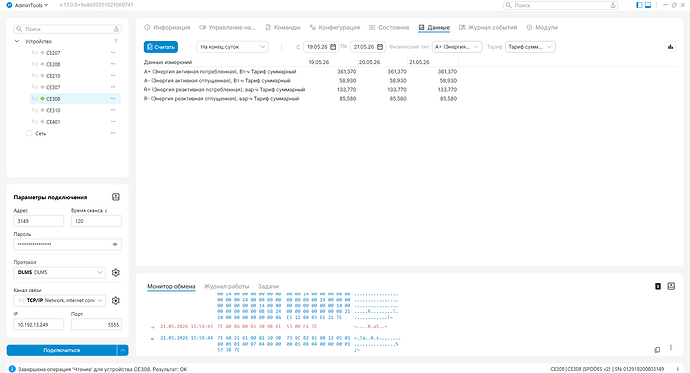Switch to the Информация tab
The width and height of the screenshot is (690, 373).
[x=167, y=27]
